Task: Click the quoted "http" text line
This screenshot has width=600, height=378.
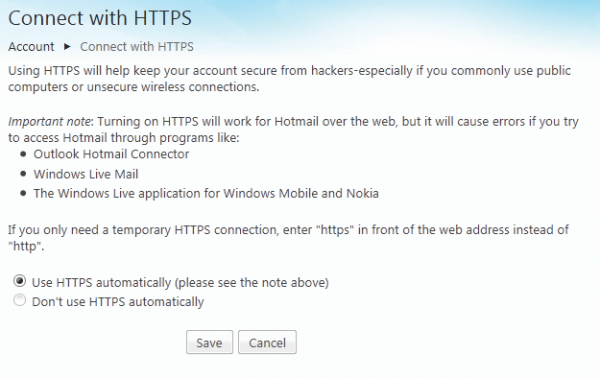Action: click(26, 246)
